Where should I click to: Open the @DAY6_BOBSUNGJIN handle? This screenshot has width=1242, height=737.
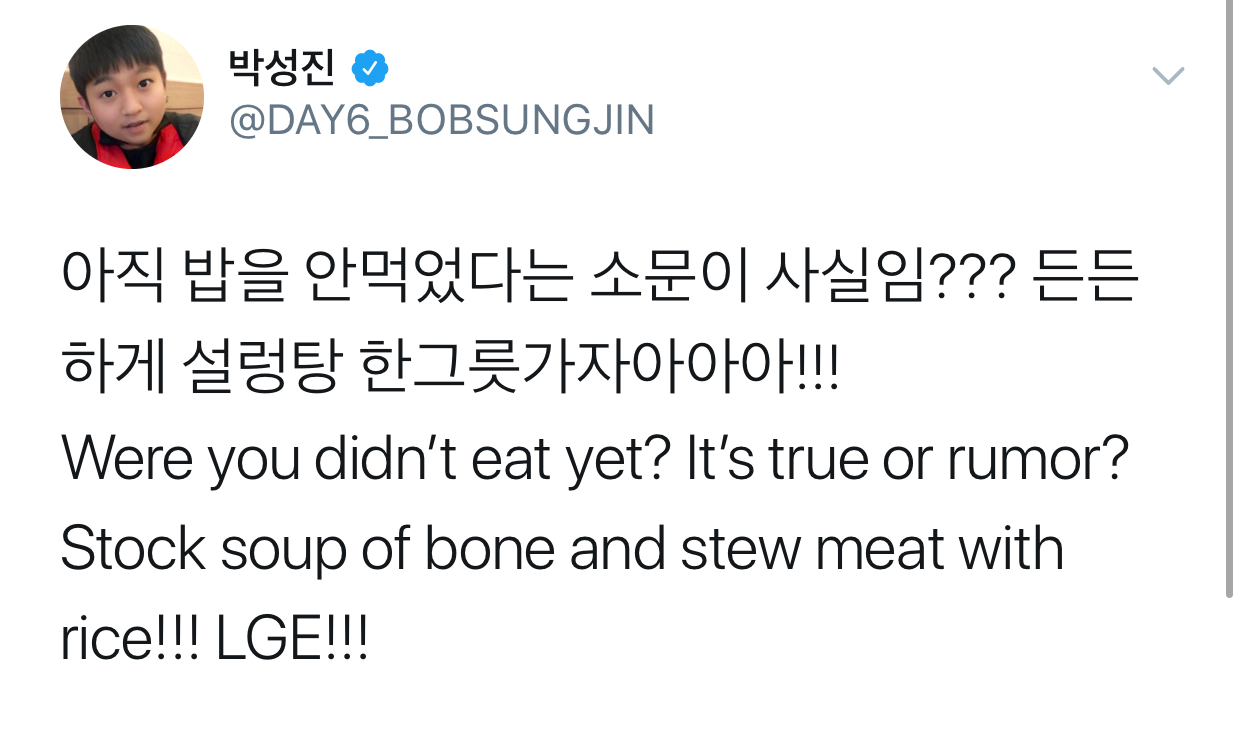click(x=442, y=120)
